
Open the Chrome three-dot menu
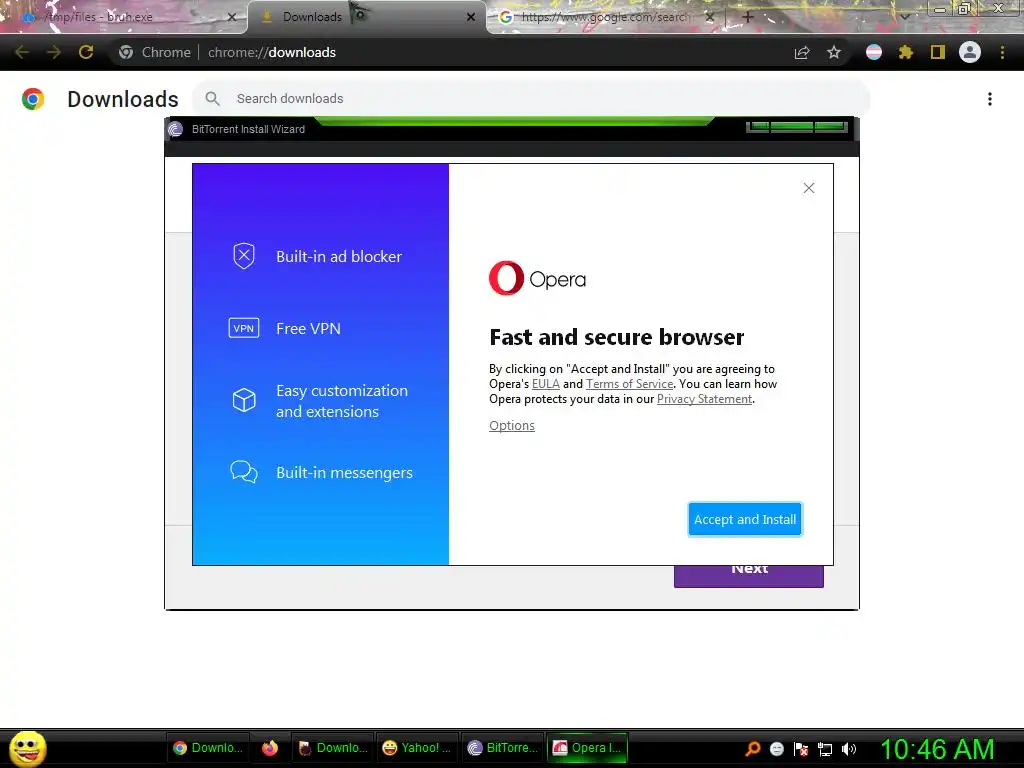1002,52
